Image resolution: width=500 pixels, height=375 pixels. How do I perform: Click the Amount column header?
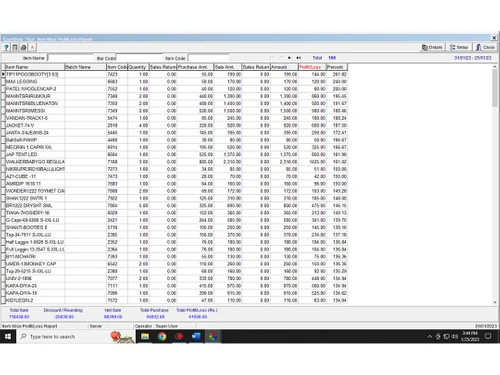[x=284, y=67]
